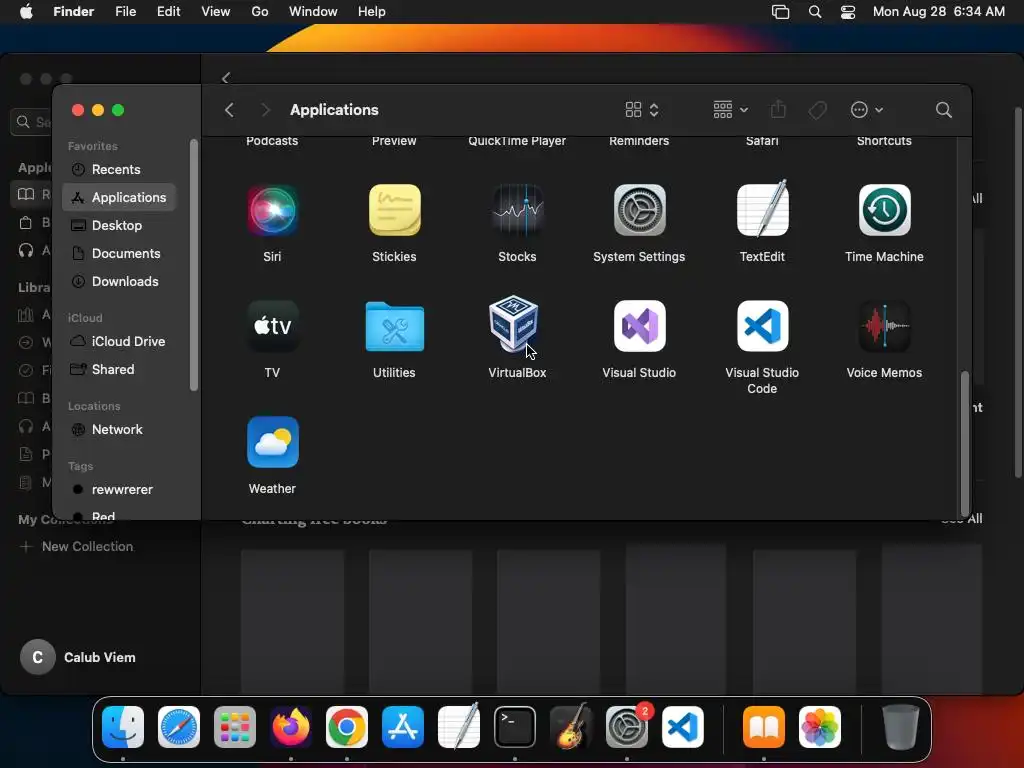The image size is (1024, 768).
Task: Click the Finder window vertical scrollbar
Action: [965, 443]
